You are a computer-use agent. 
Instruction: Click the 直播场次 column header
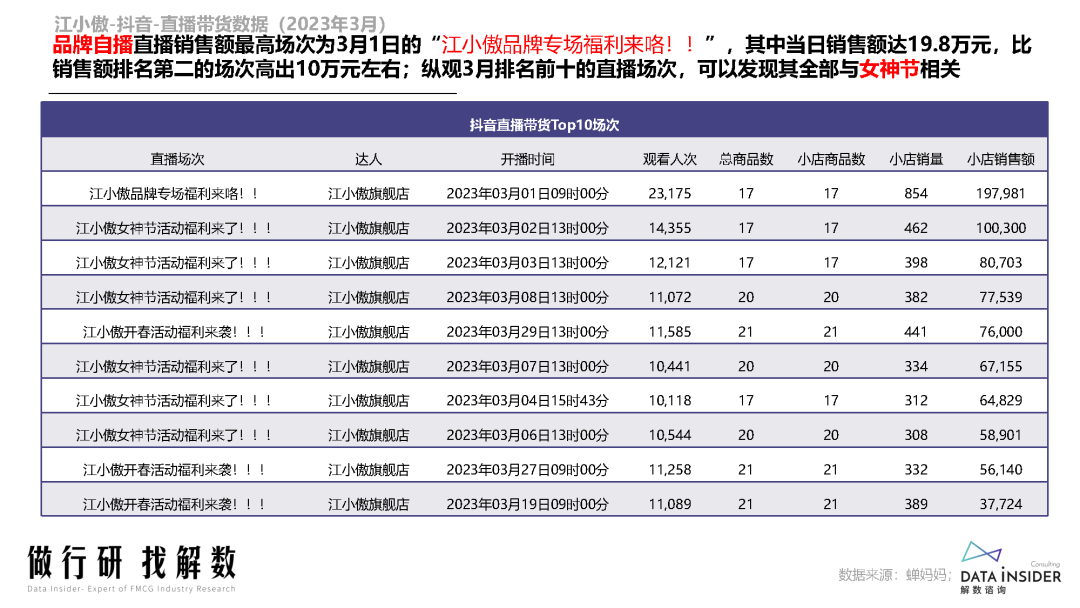pos(178,159)
